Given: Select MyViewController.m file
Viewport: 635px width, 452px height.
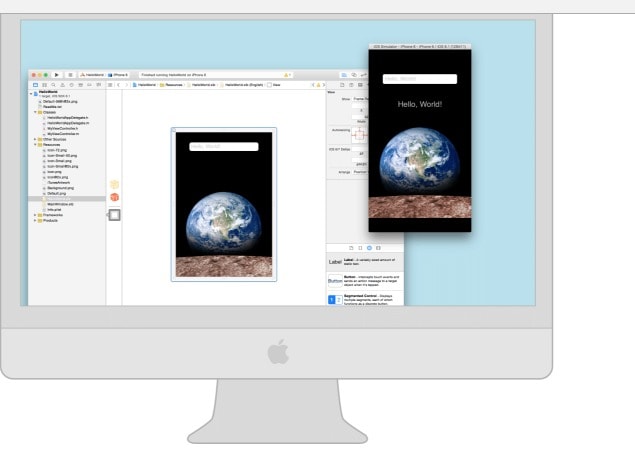Looking at the screenshot, I should tap(61, 134).
